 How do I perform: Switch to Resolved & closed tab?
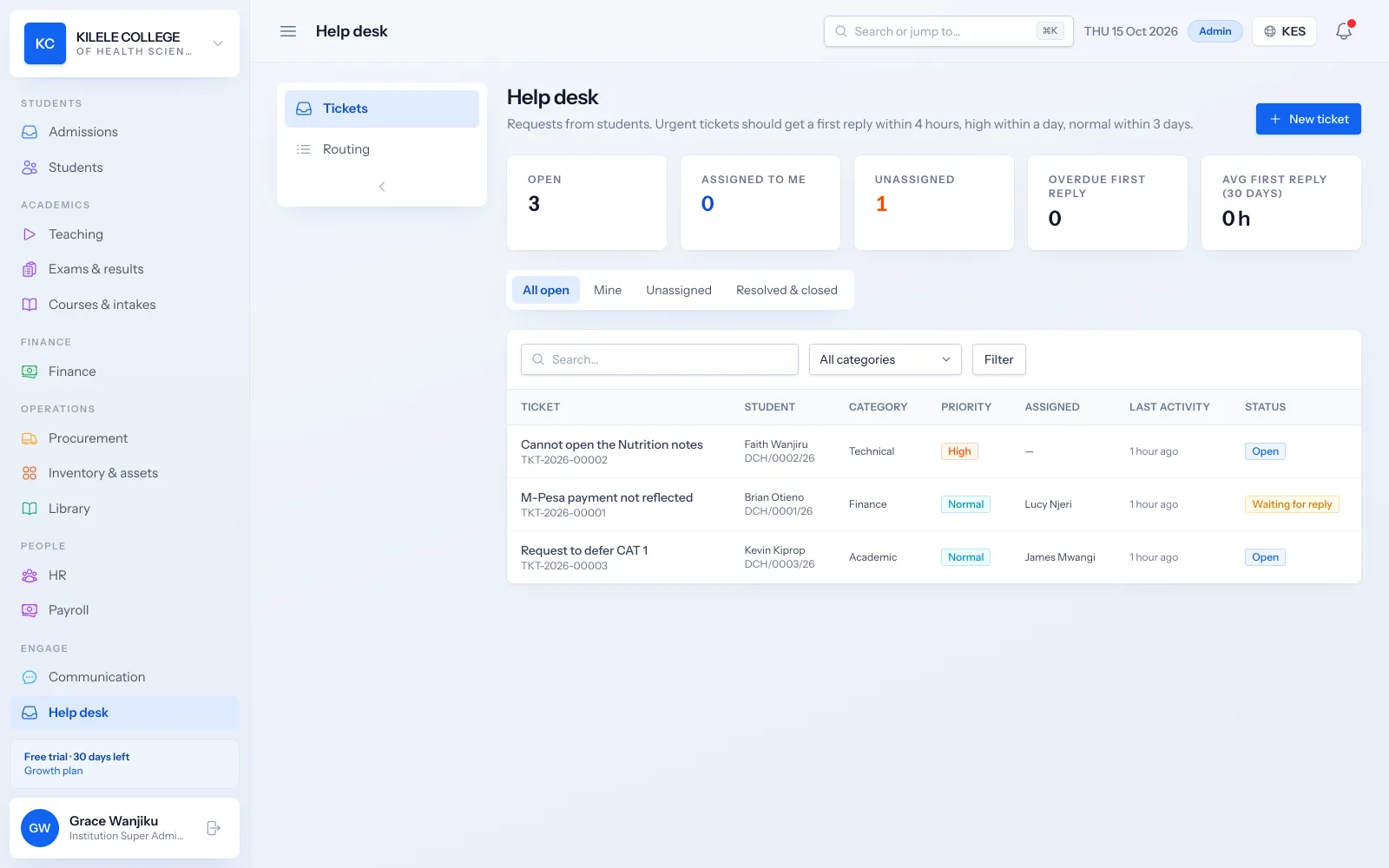click(787, 290)
